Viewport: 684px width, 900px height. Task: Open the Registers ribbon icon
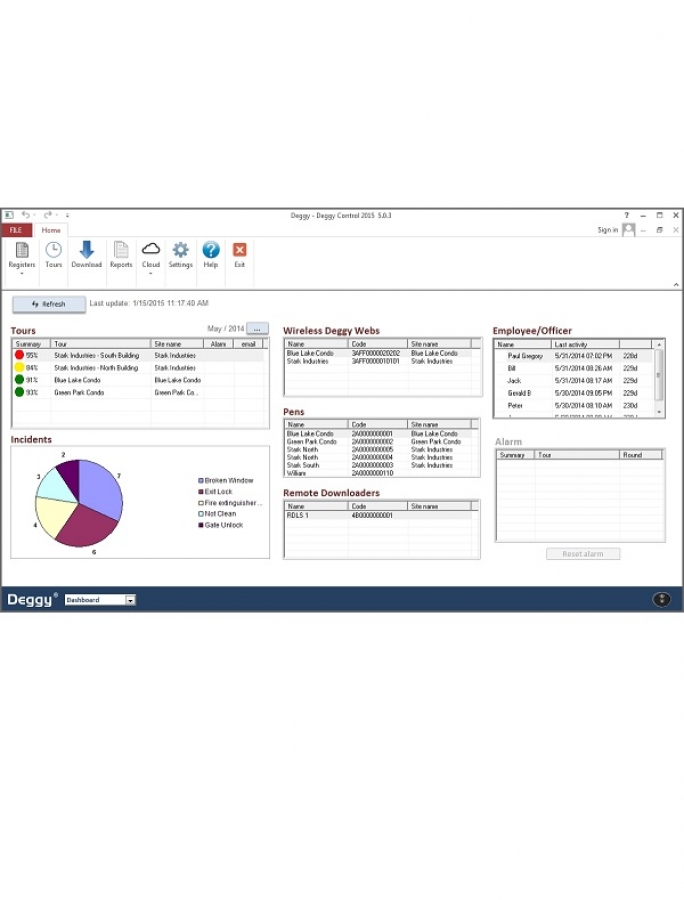[x=22, y=251]
